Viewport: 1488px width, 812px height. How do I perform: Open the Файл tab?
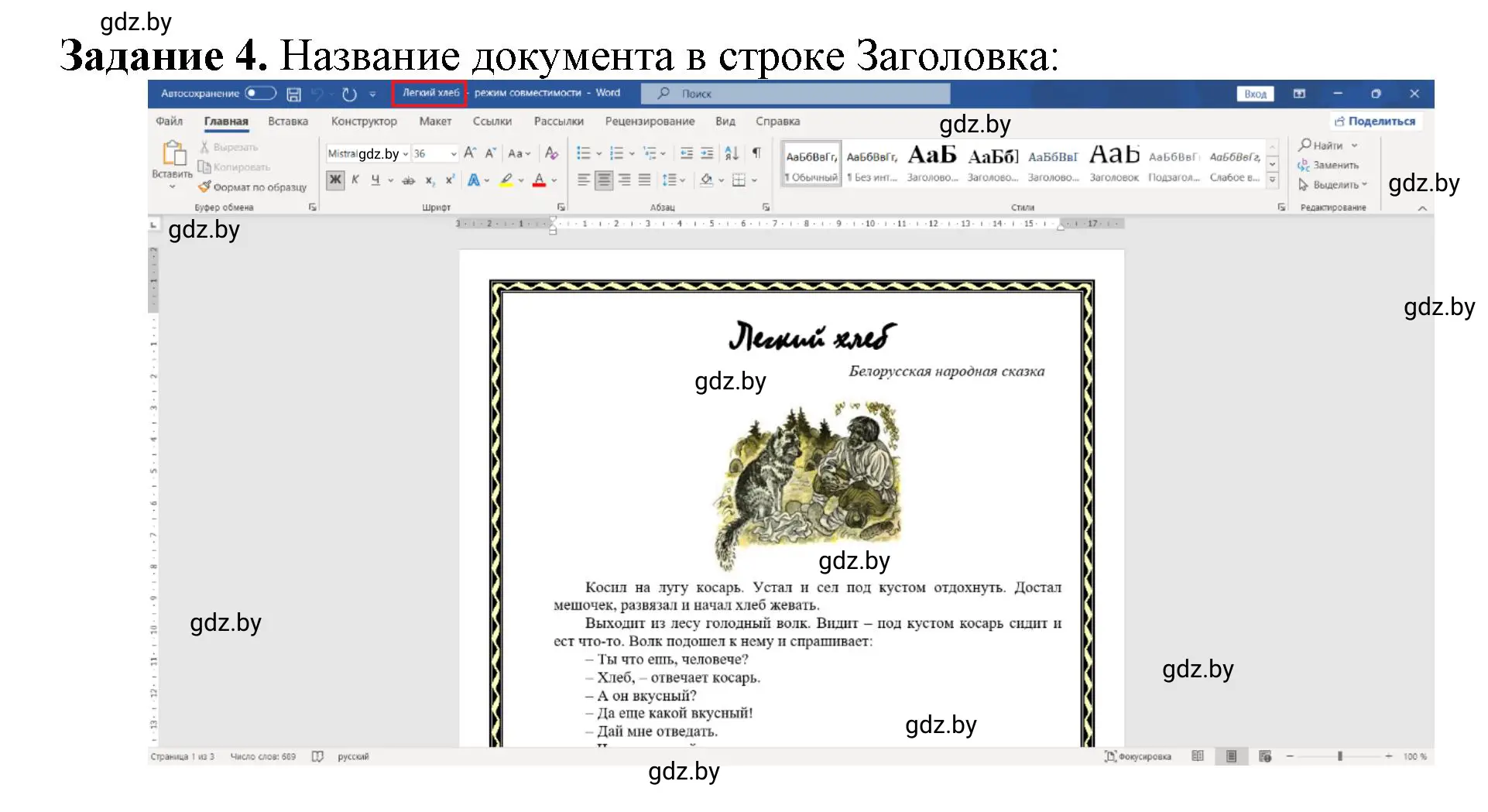(x=169, y=122)
